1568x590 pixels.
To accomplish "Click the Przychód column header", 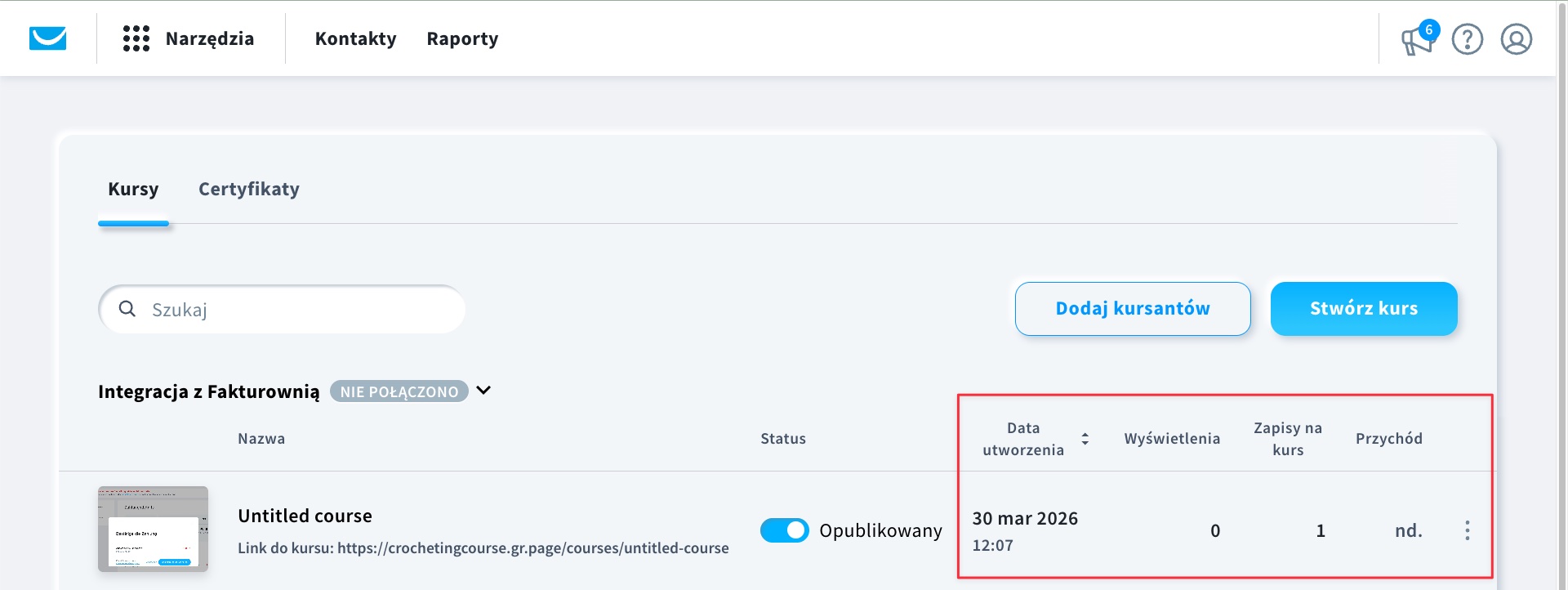I will click(1389, 439).
